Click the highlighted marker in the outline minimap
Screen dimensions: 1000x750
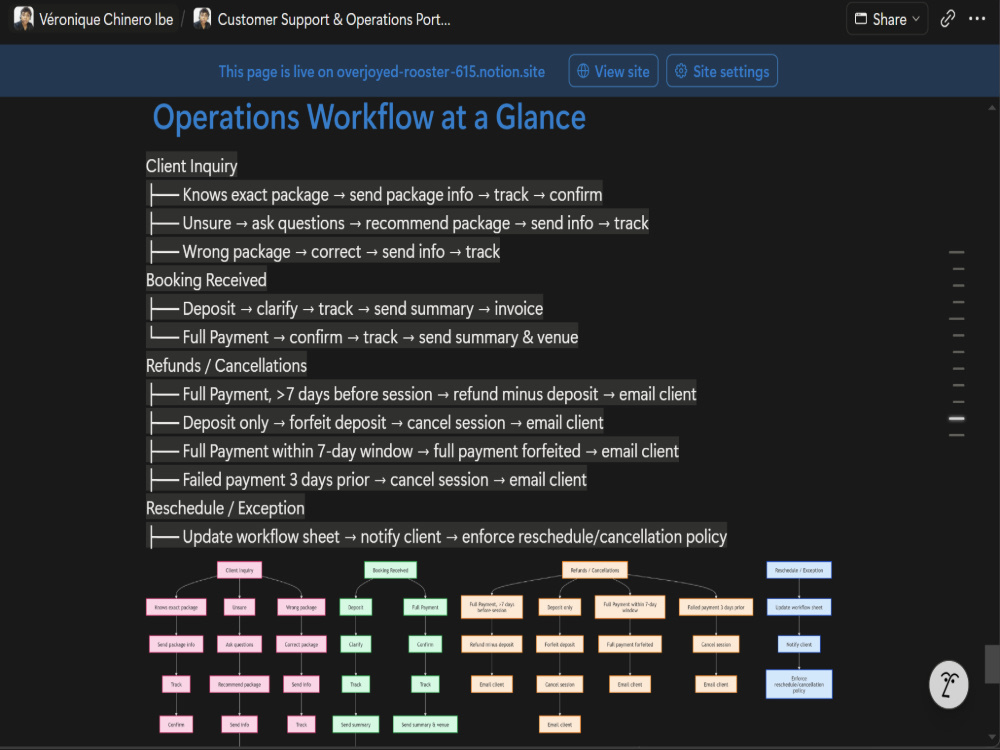(x=957, y=418)
